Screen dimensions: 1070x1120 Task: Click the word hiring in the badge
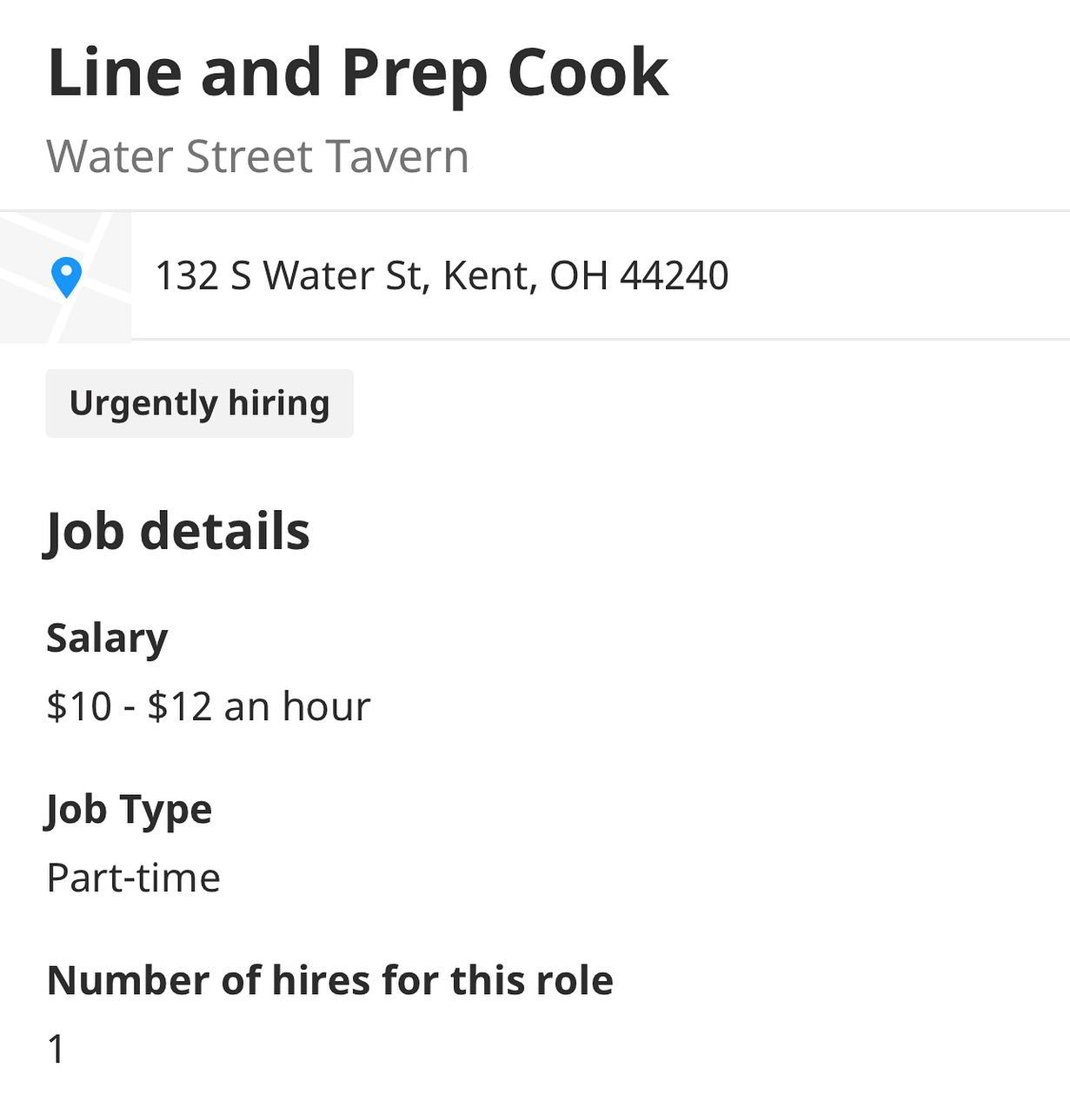pyautogui.click(x=279, y=403)
